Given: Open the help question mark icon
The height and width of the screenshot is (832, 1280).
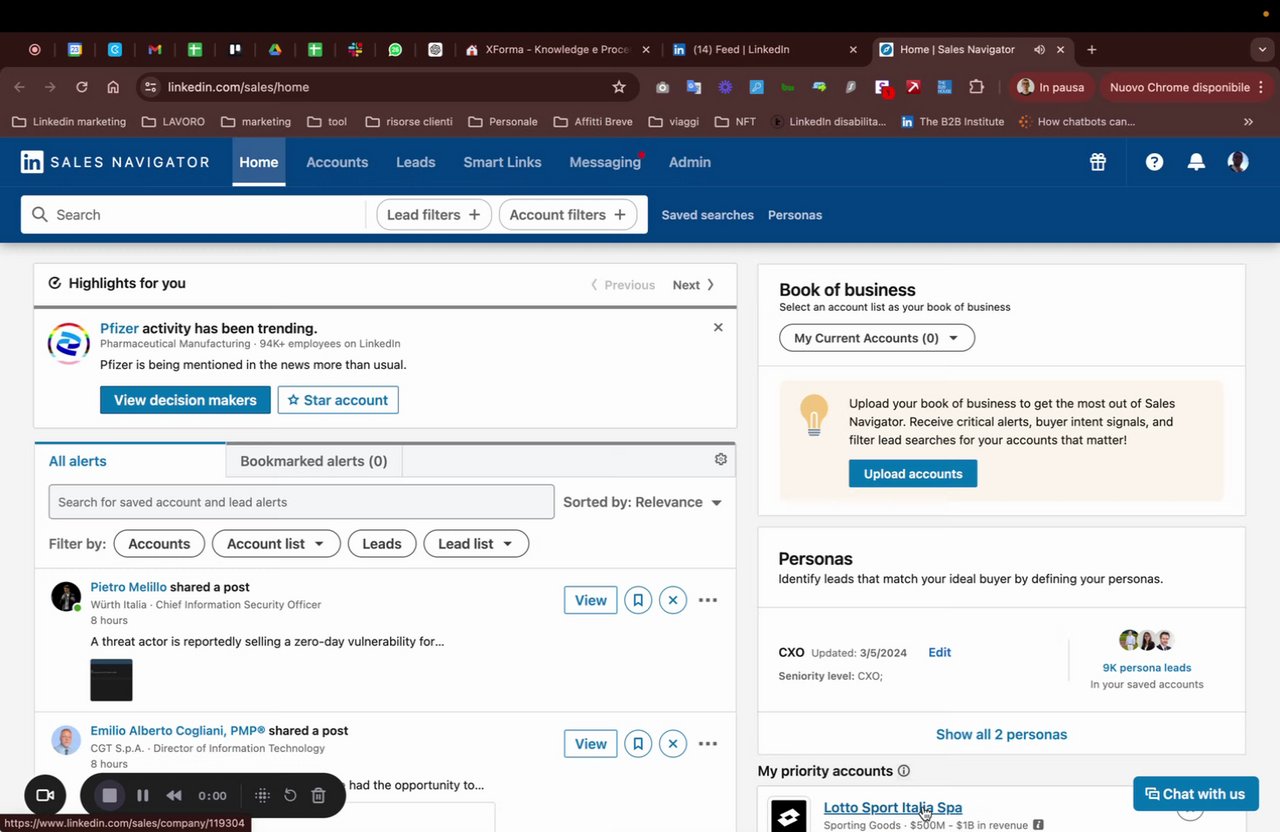Looking at the screenshot, I should point(1154,162).
